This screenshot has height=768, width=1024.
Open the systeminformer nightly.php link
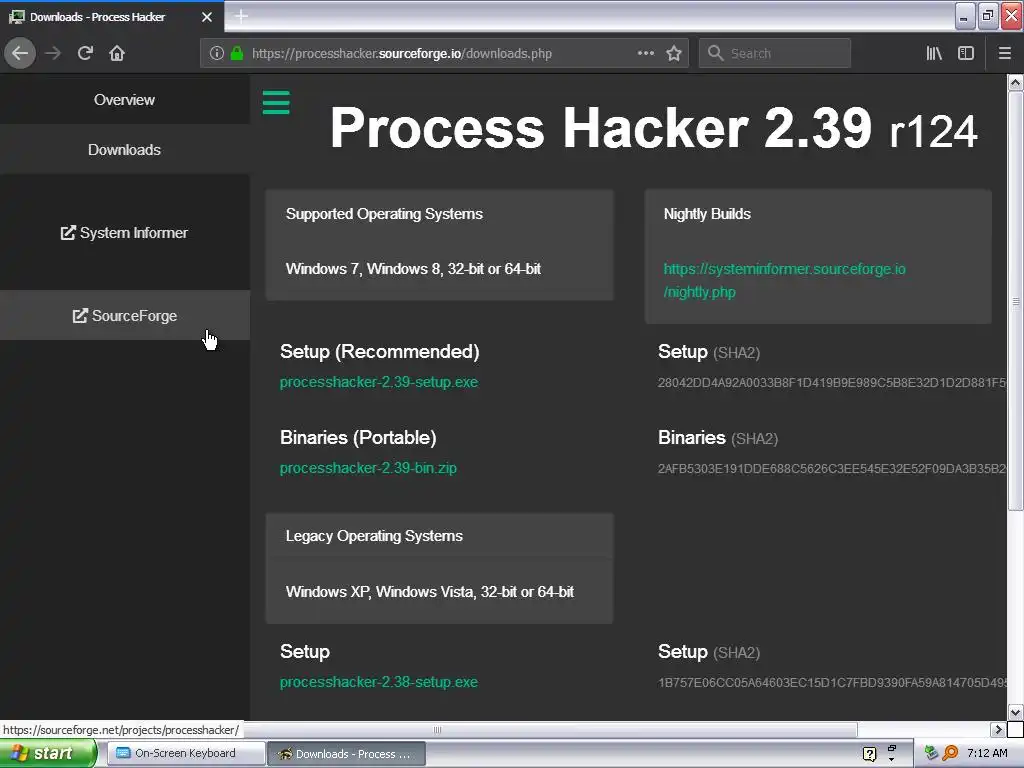tap(784, 280)
